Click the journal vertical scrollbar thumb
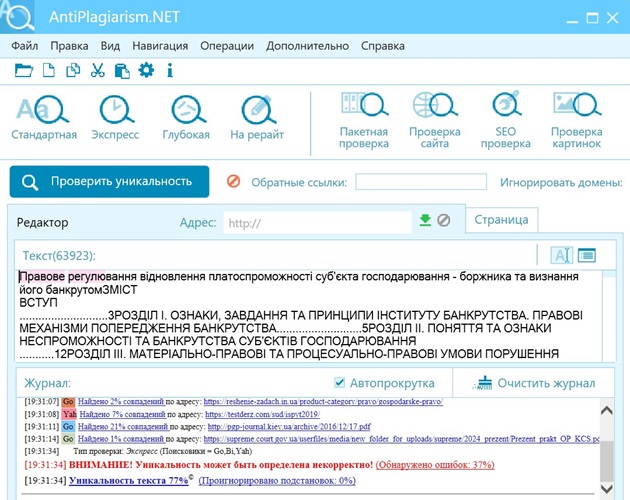Screen dimensions: 630x500 pyautogui.click(x=606, y=460)
